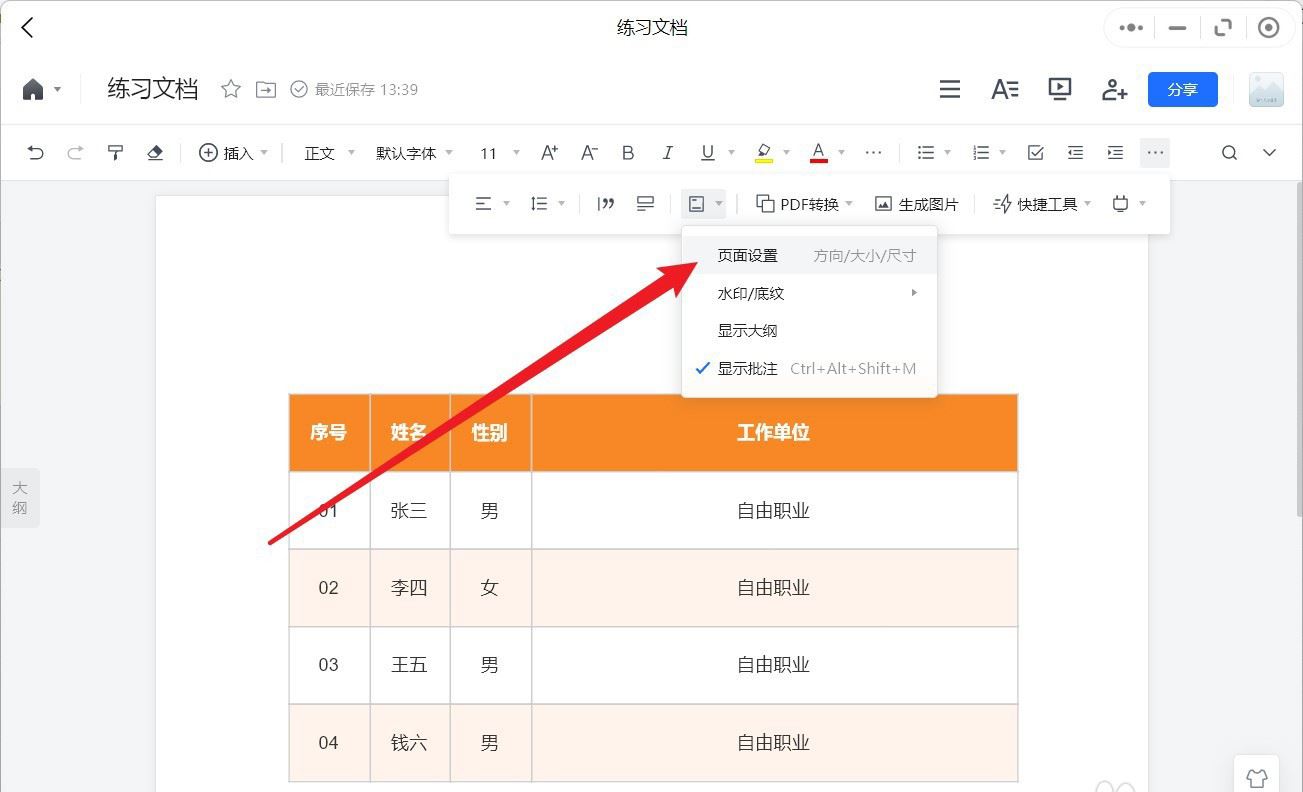Open the red font color picker

click(x=819, y=153)
